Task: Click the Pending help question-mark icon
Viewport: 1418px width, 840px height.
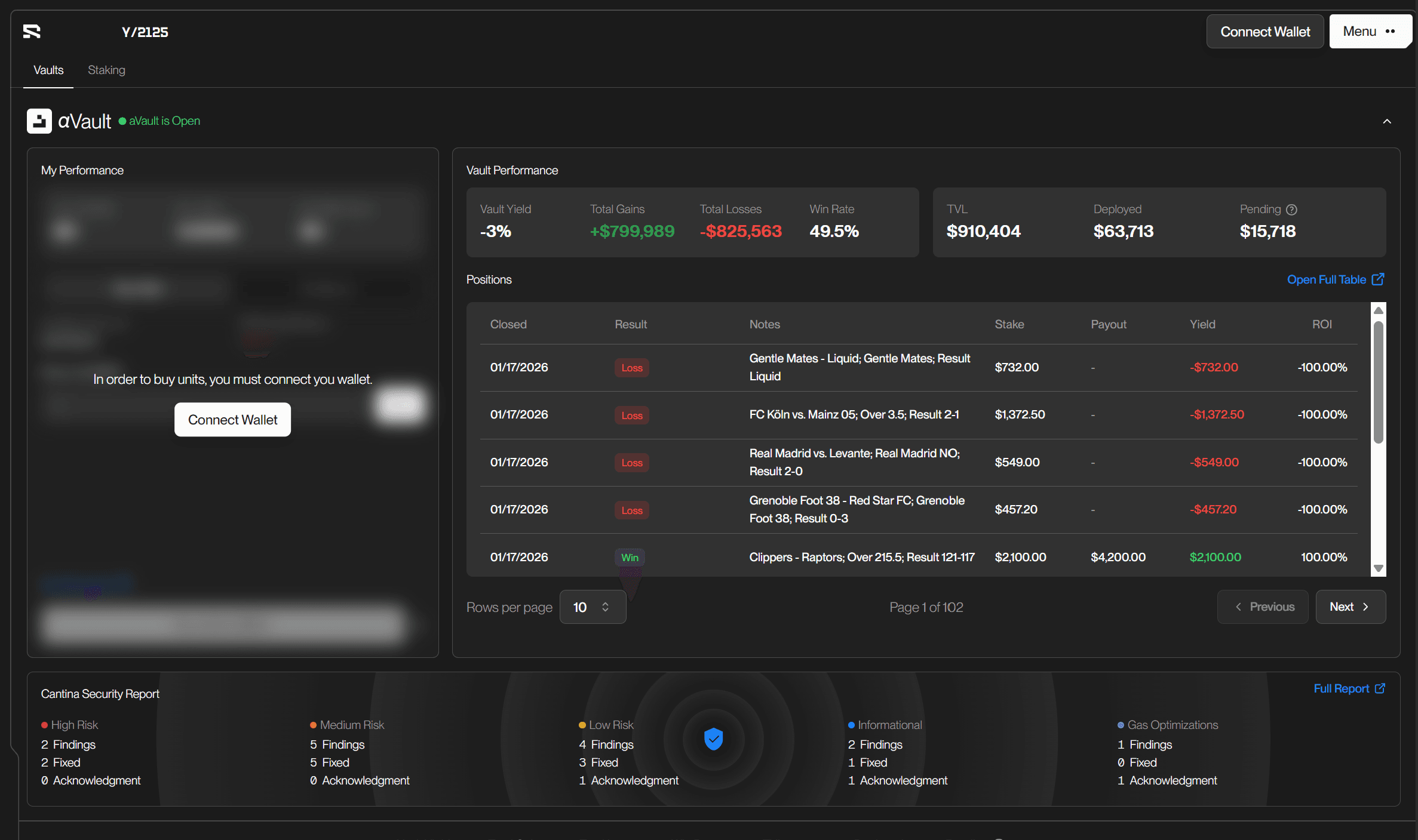Action: point(1291,210)
